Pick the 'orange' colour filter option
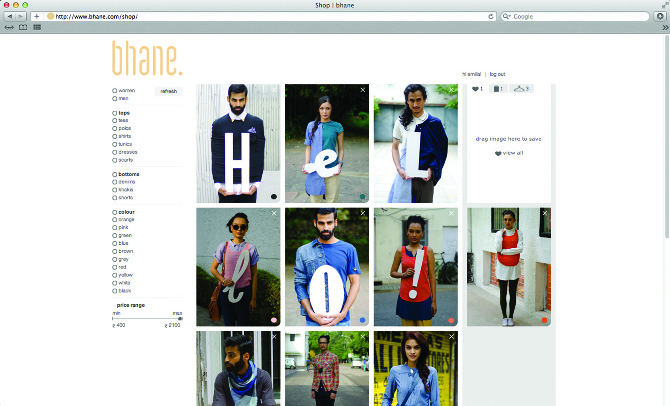 coord(115,219)
